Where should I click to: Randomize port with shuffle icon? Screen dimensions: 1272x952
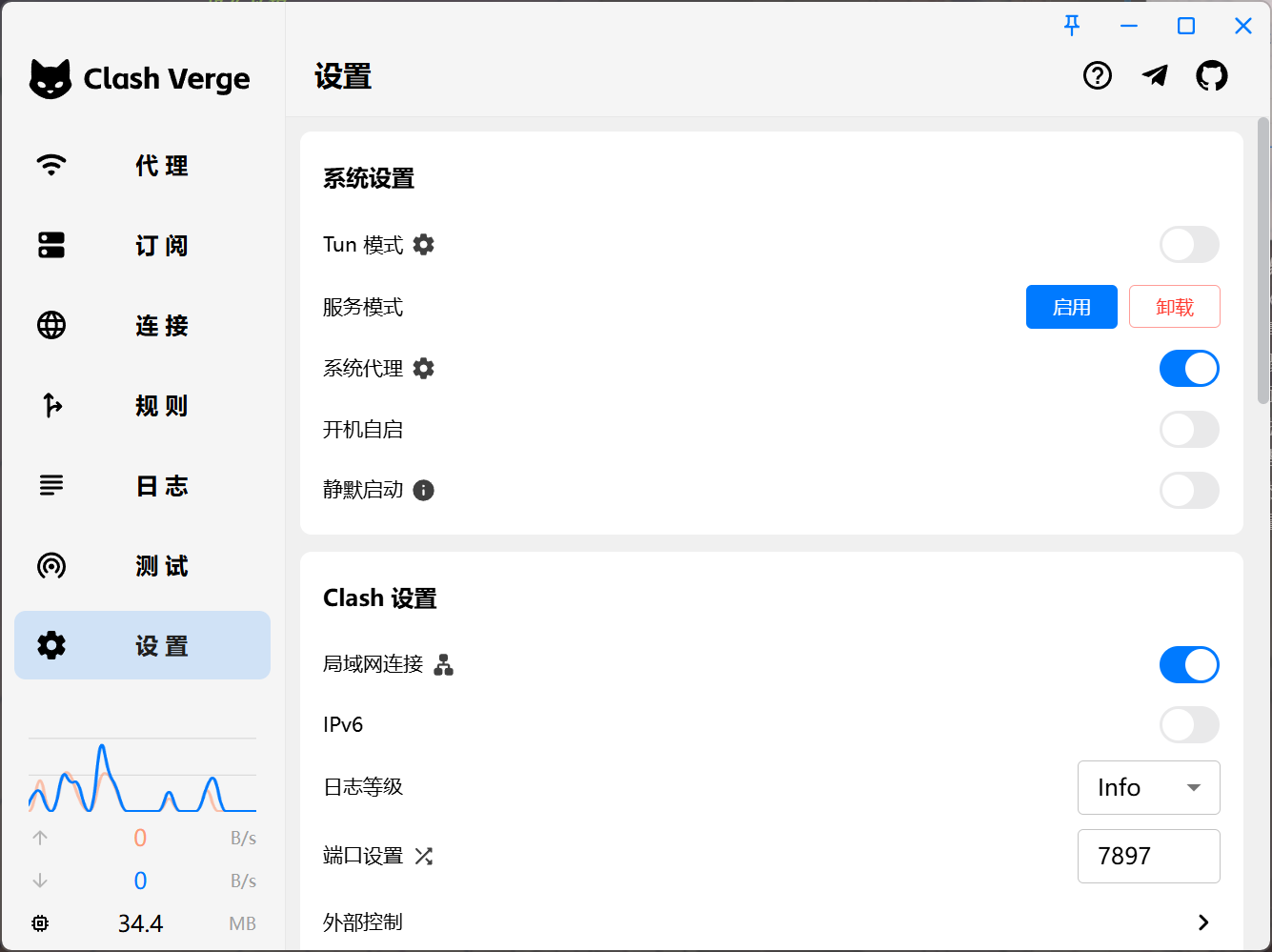424,857
